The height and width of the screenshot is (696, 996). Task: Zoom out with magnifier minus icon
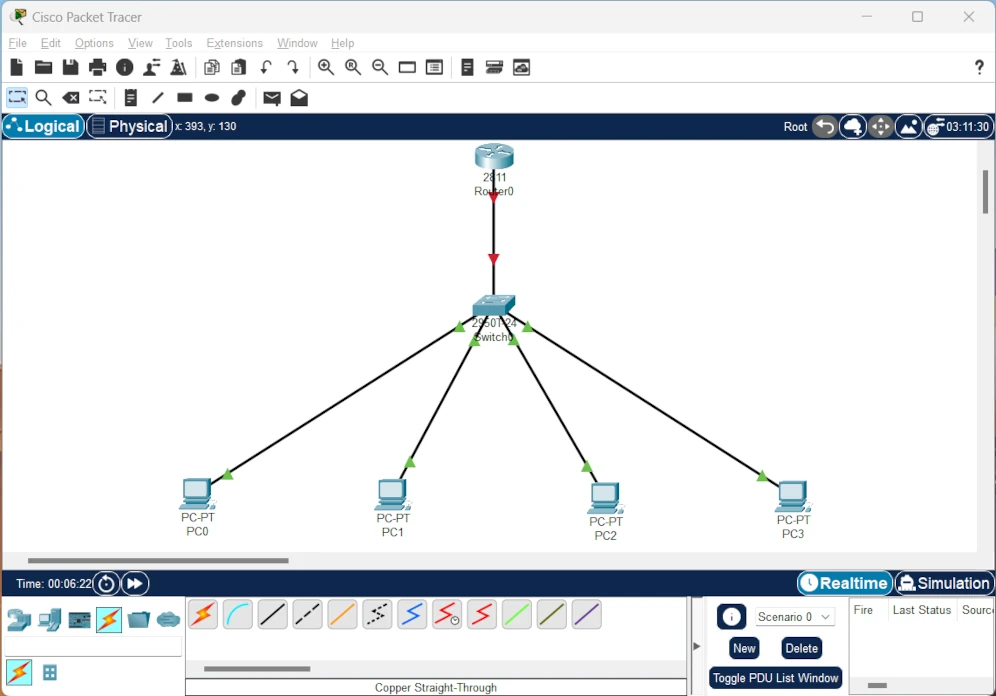pos(380,67)
